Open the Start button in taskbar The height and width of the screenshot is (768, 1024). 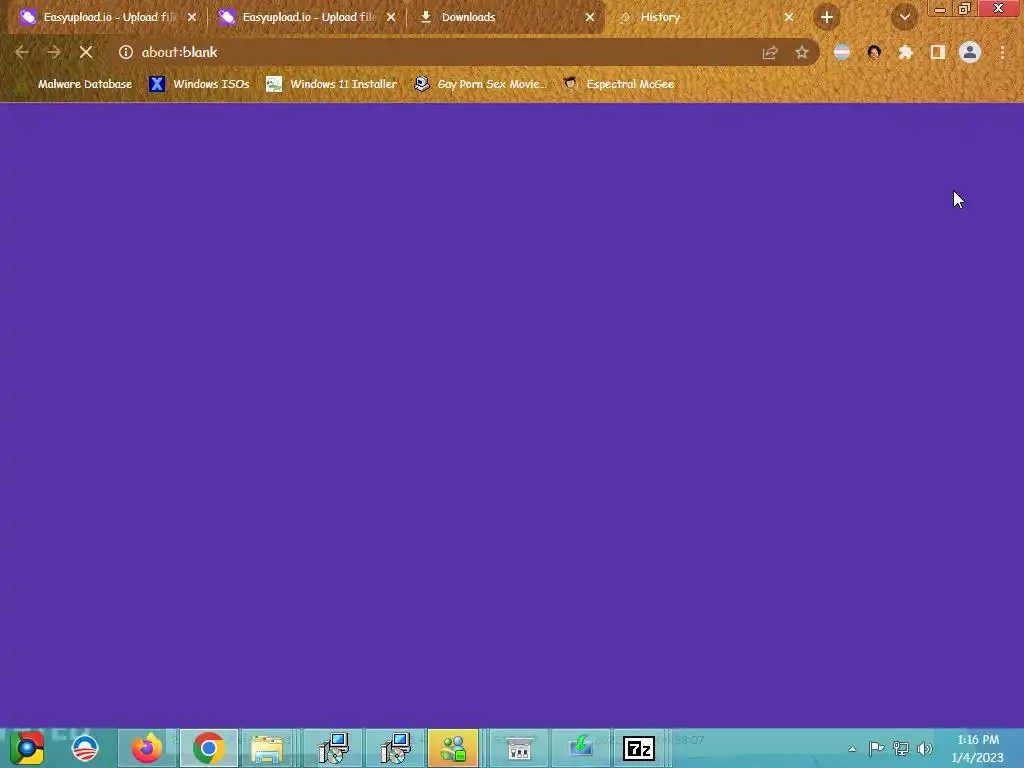coord(27,748)
